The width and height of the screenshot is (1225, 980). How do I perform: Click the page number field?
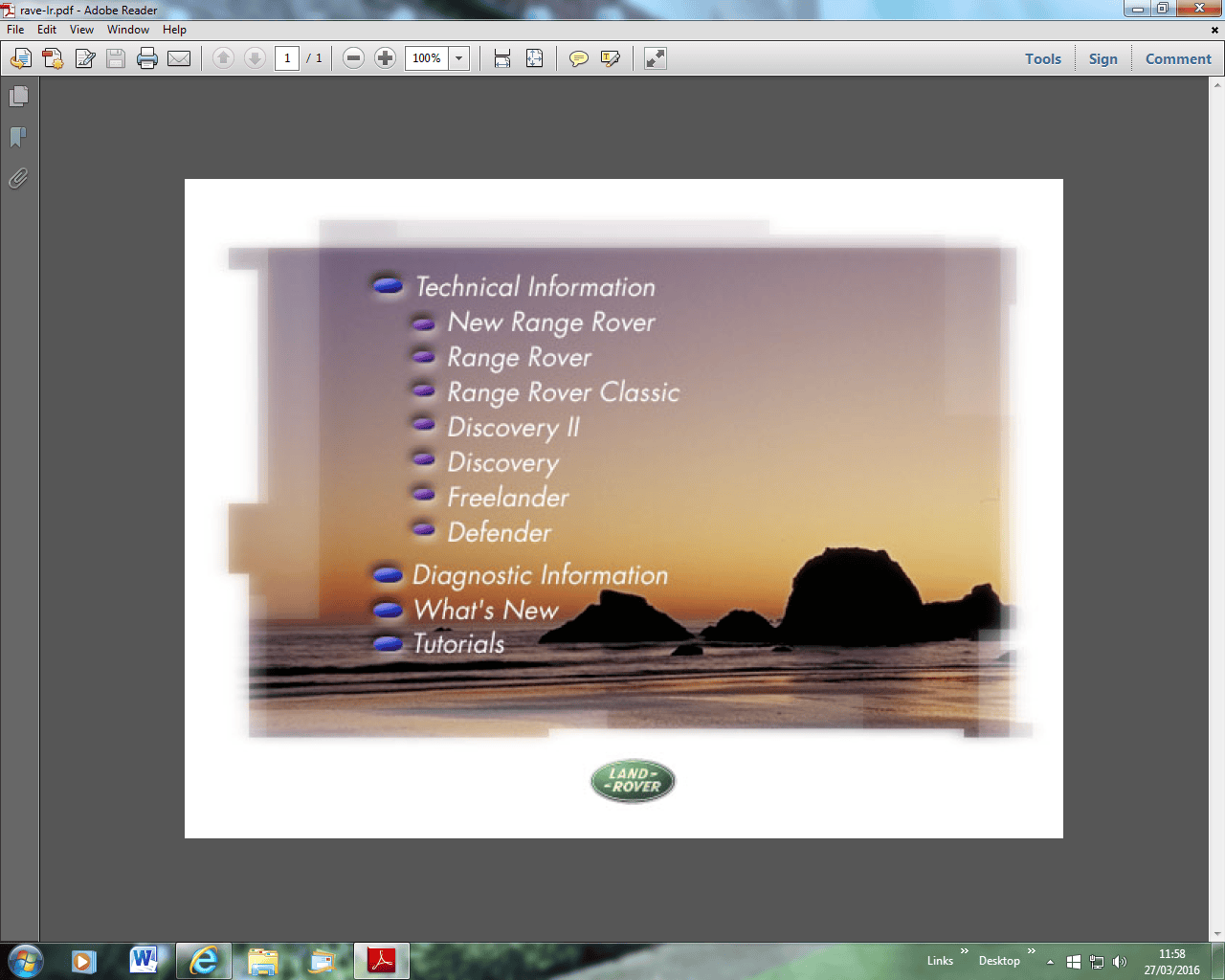tap(287, 58)
